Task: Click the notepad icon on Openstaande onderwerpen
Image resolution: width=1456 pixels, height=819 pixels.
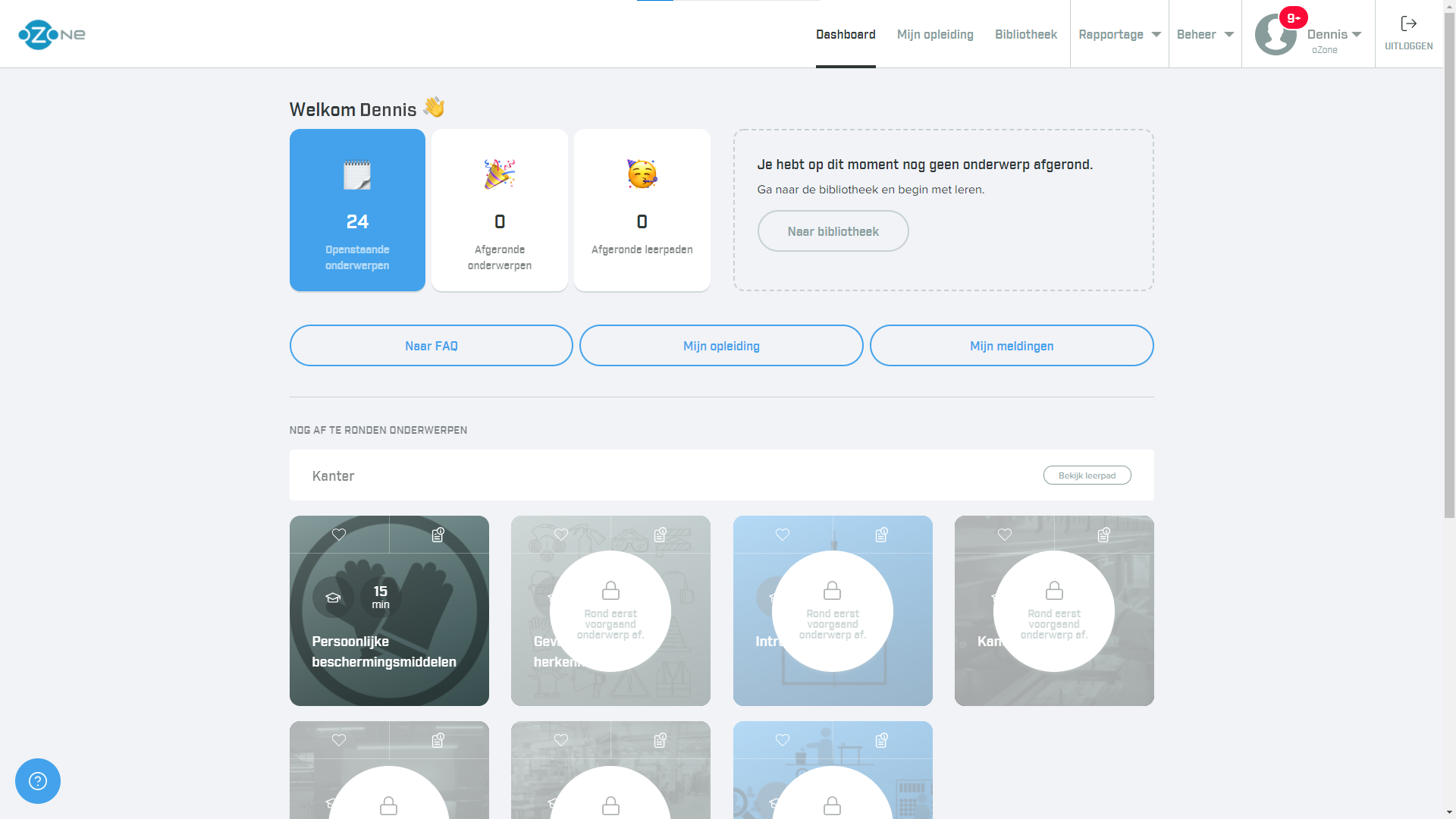Action: pos(357,175)
